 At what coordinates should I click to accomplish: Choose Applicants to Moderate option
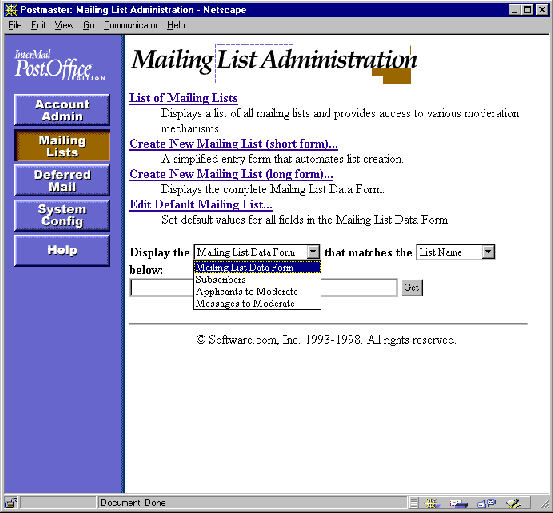tap(257, 292)
